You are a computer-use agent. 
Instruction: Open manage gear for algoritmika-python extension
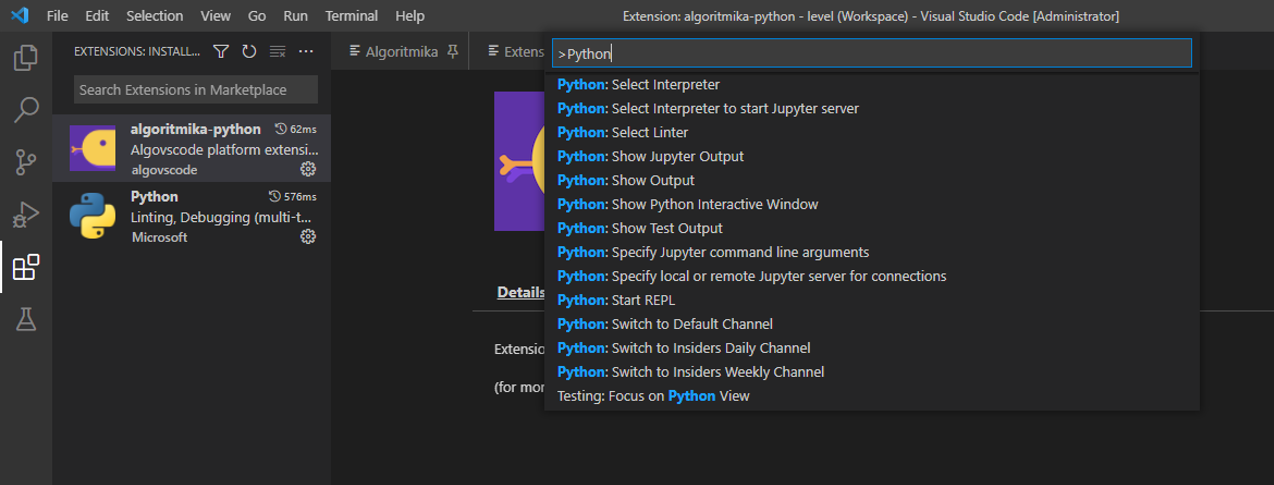click(x=308, y=169)
